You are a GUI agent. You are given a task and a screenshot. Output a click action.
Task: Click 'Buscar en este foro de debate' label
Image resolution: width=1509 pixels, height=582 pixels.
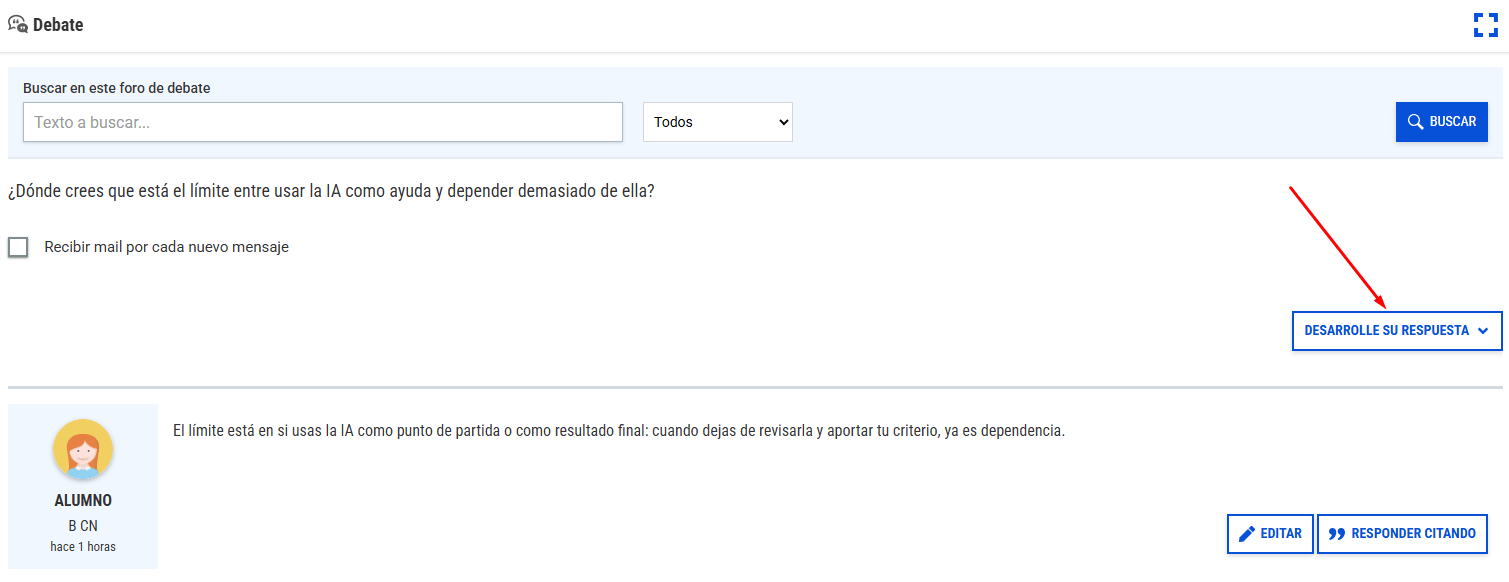click(x=117, y=88)
